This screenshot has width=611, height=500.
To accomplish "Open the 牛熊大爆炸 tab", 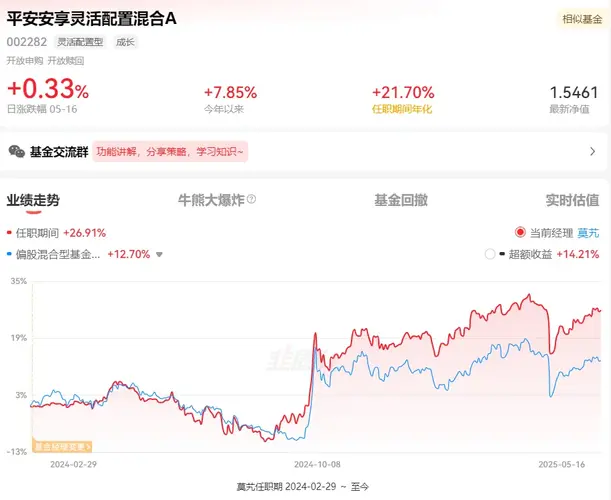I will coord(210,200).
